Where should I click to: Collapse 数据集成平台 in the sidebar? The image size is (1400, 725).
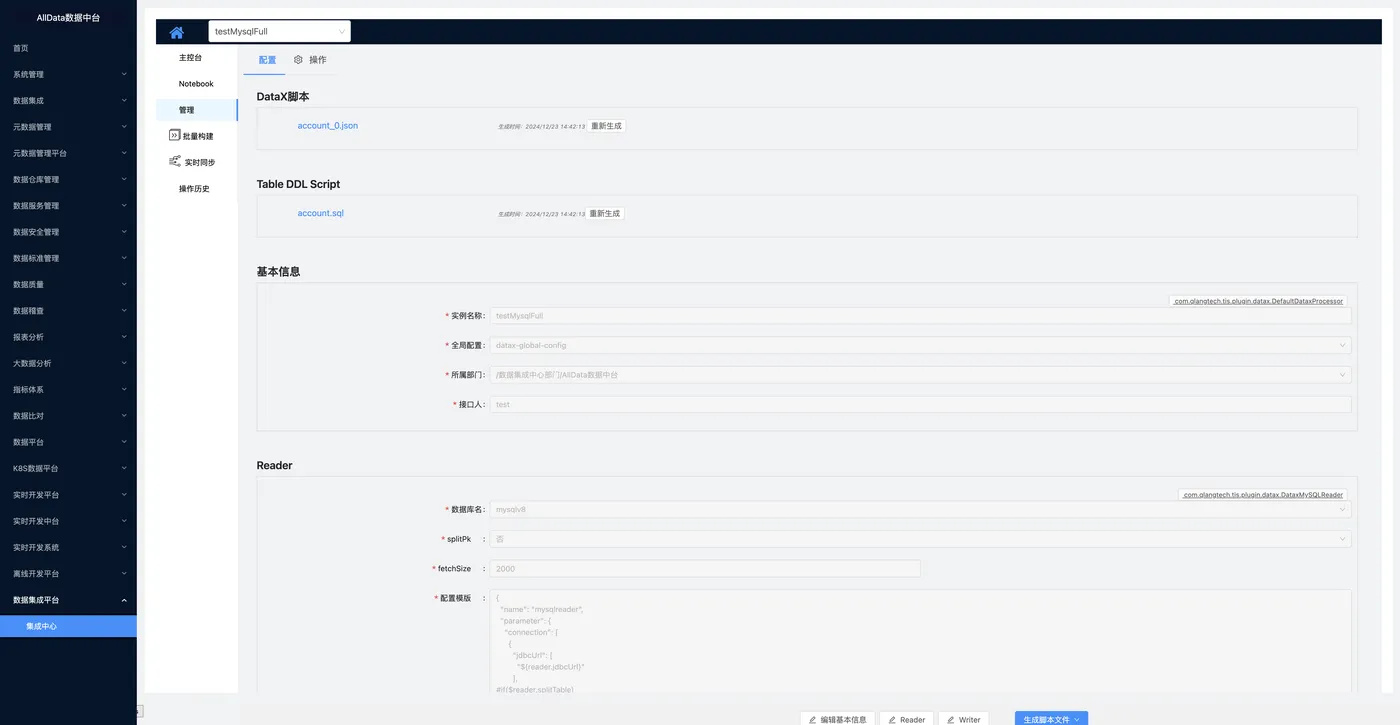pyautogui.click(x=68, y=600)
